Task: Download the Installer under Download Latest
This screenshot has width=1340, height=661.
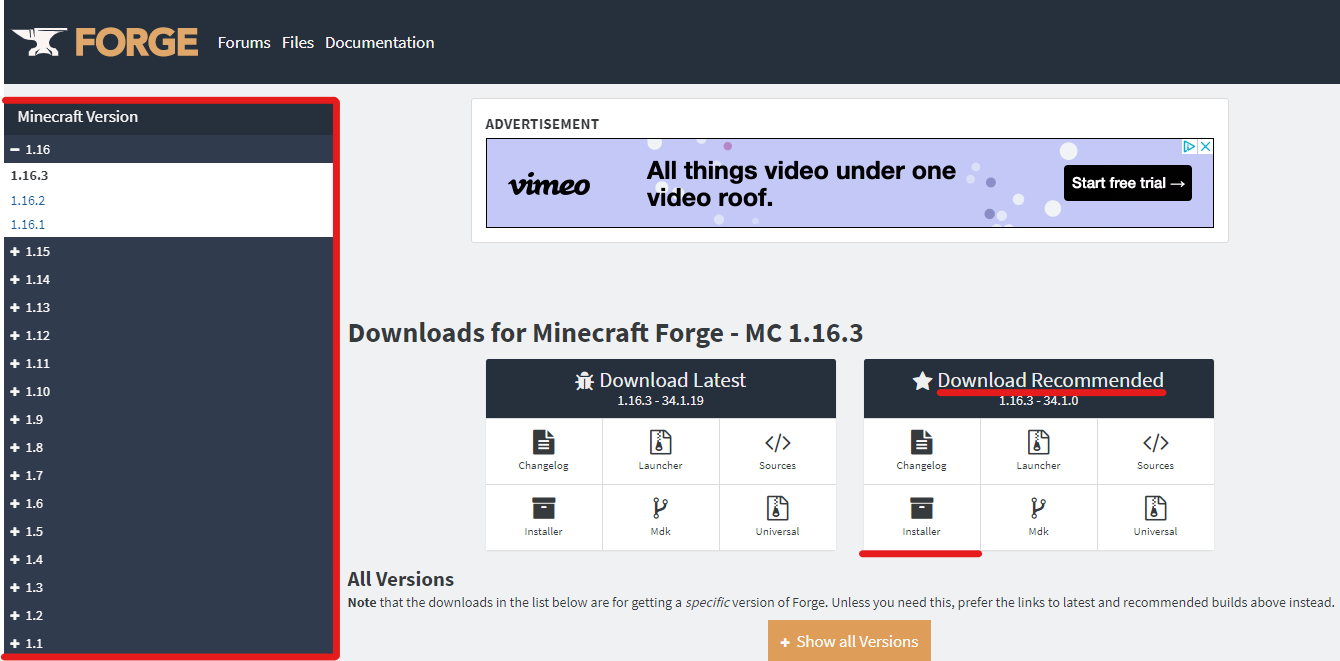Action: pyautogui.click(x=543, y=517)
